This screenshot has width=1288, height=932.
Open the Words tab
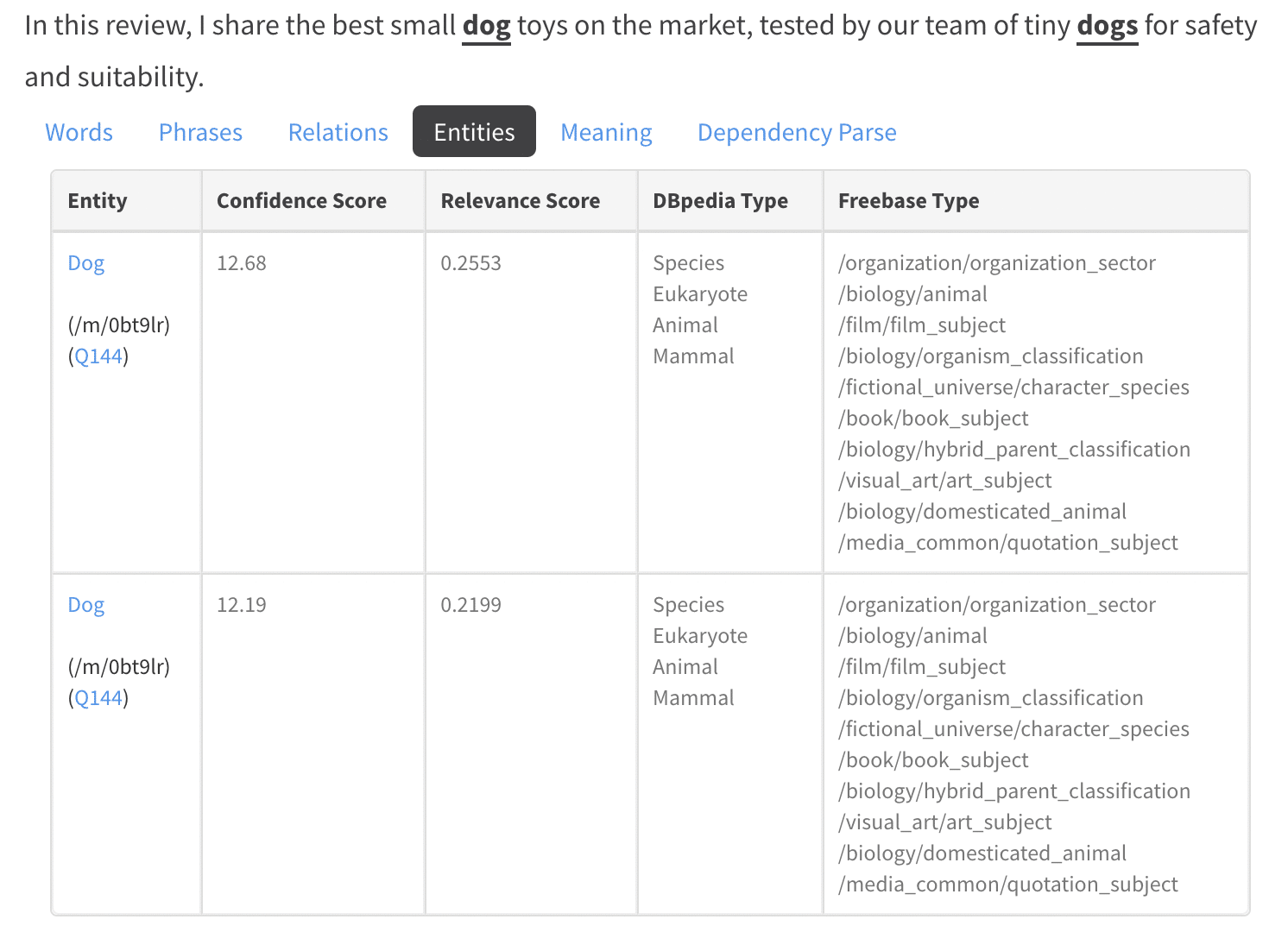point(79,132)
